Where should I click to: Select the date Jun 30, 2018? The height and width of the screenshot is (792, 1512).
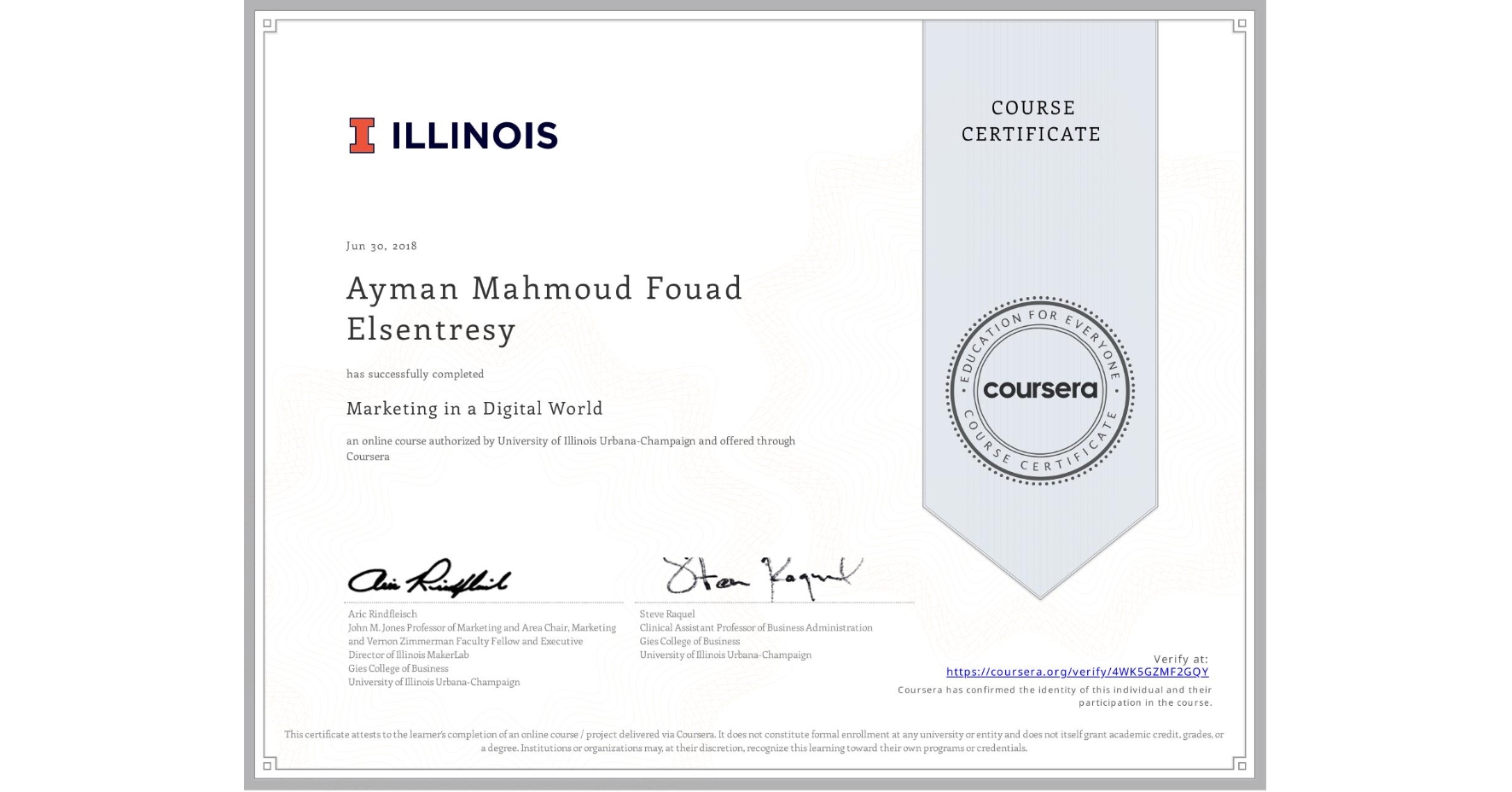381,246
